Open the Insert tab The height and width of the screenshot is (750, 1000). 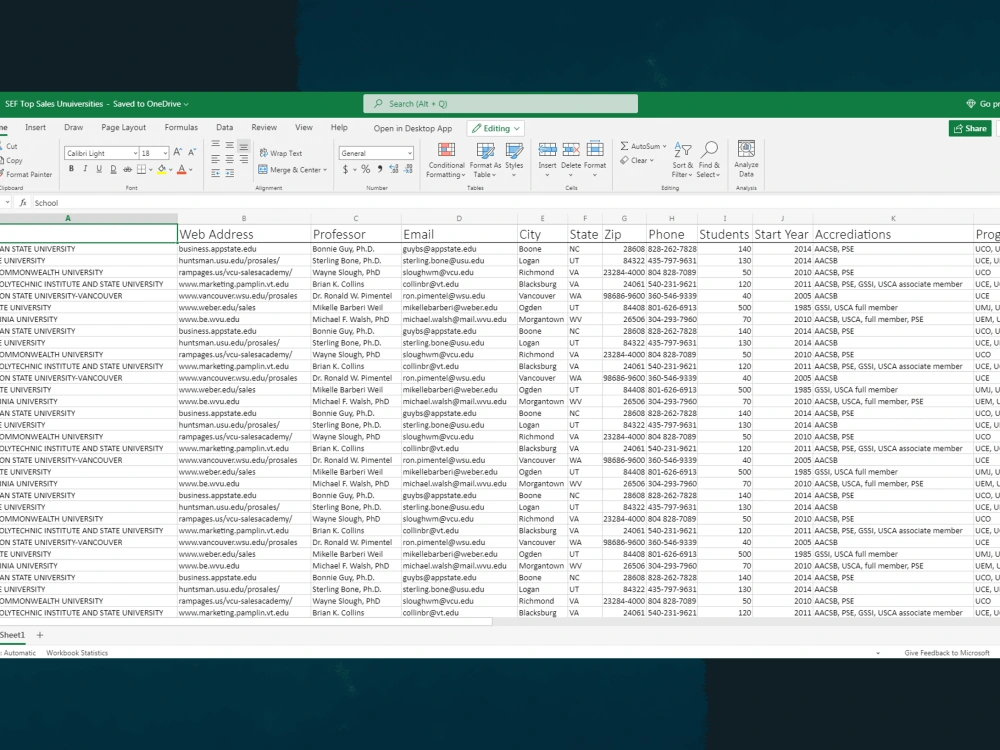pos(35,128)
